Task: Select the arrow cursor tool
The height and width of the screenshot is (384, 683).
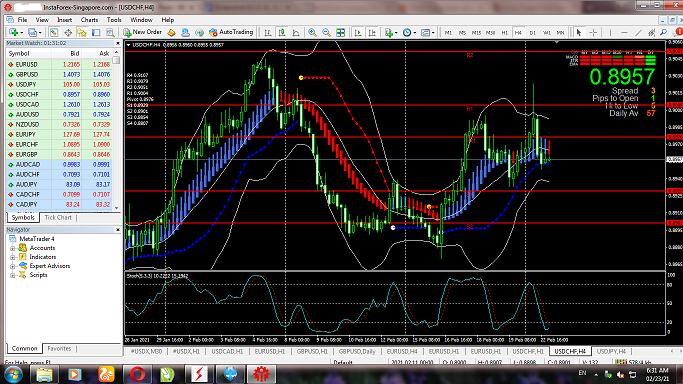Action: [579, 32]
